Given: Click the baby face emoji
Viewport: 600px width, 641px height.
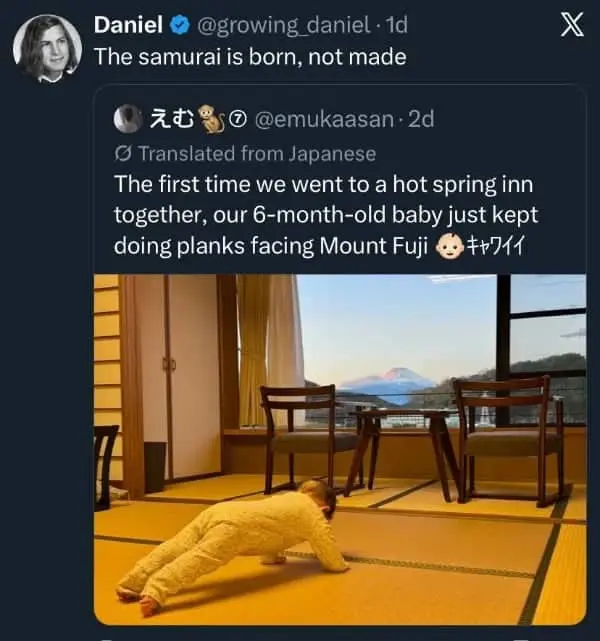Looking at the screenshot, I should (452, 247).
